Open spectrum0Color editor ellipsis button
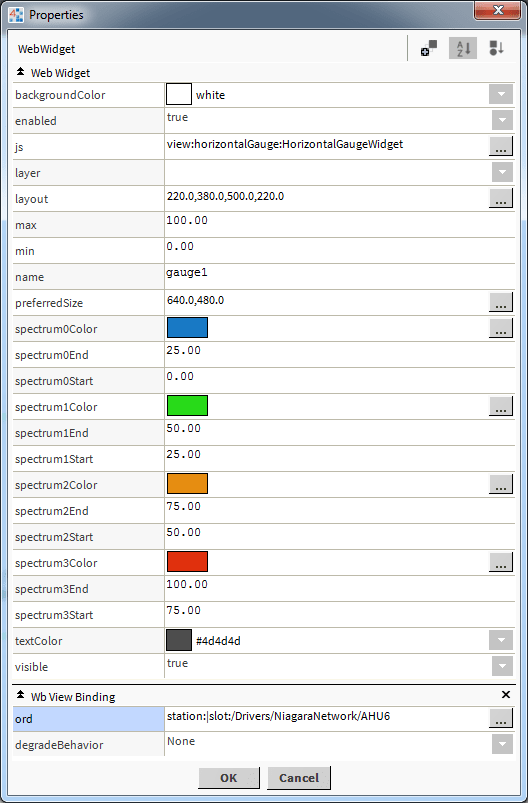528x803 pixels. (501, 328)
